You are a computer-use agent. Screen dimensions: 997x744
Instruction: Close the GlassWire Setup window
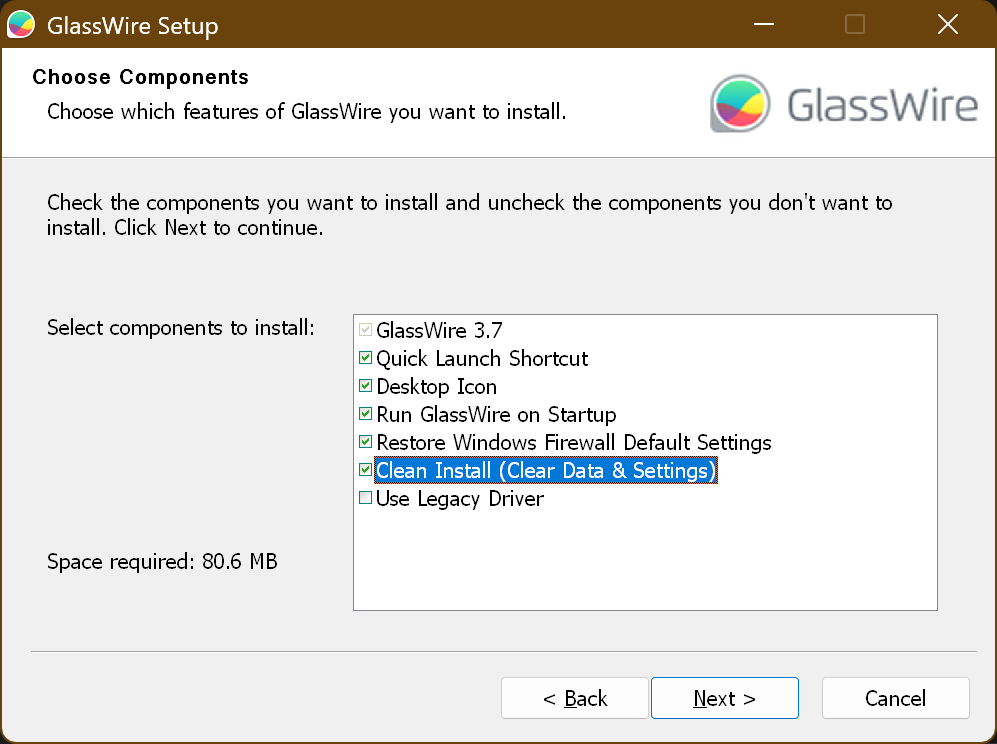948,24
